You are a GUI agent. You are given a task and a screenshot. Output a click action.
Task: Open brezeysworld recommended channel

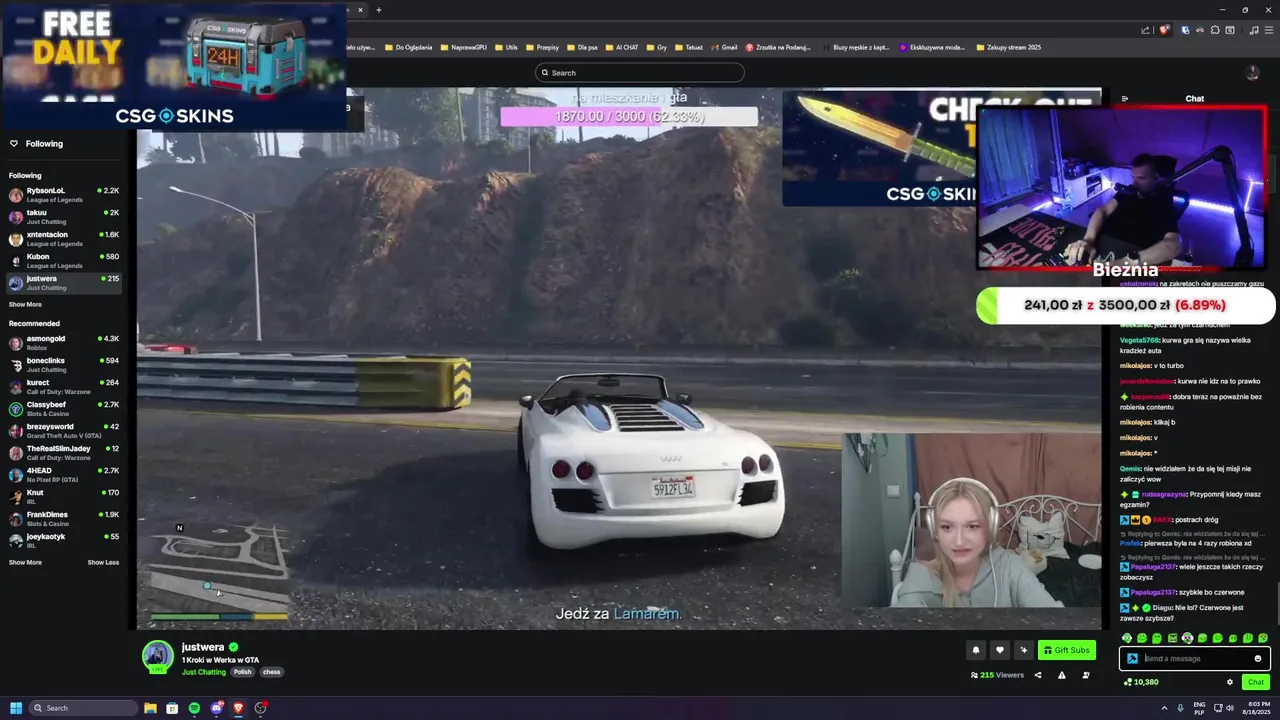[x=64, y=431]
